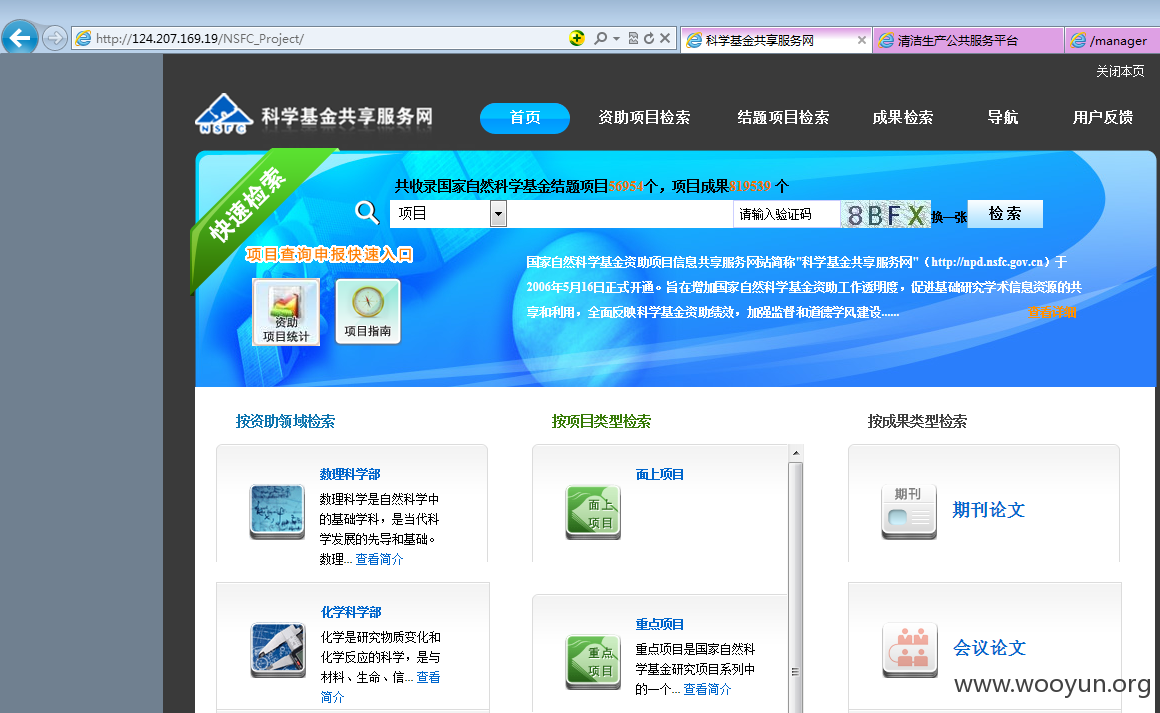Click the 按成果类型检索 heading
This screenshot has width=1160, height=713.
tap(917, 421)
